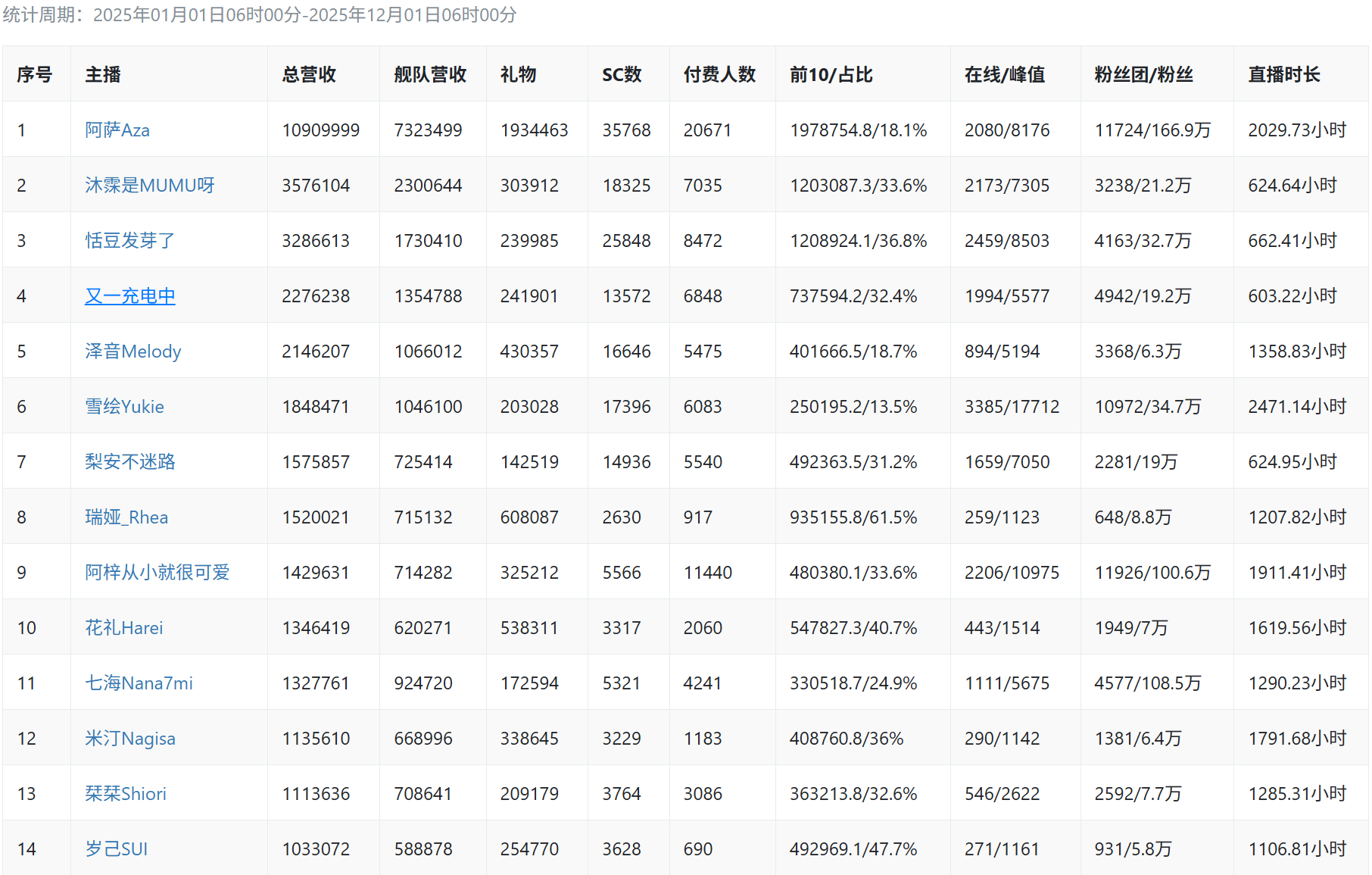Select the 花礼Harei link
Screen dimensions: 1372x875
(x=123, y=628)
